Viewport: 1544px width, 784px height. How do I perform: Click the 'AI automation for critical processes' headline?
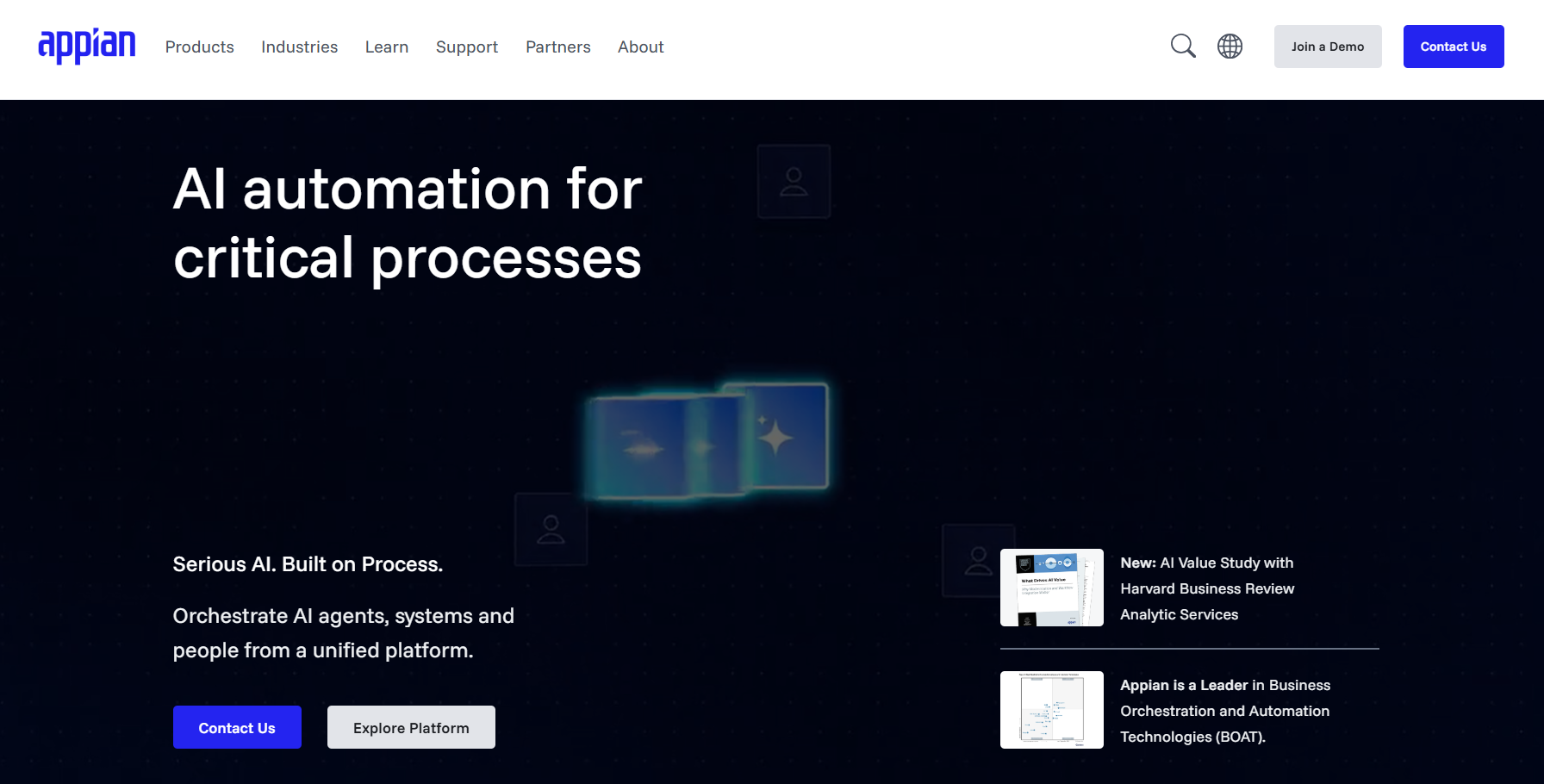(408, 223)
